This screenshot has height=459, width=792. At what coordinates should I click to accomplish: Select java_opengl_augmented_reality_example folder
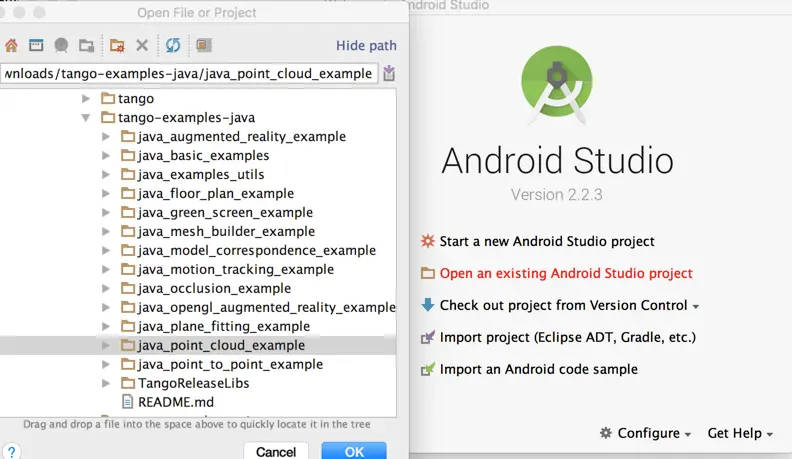pyautogui.click(x=267, y=308)
